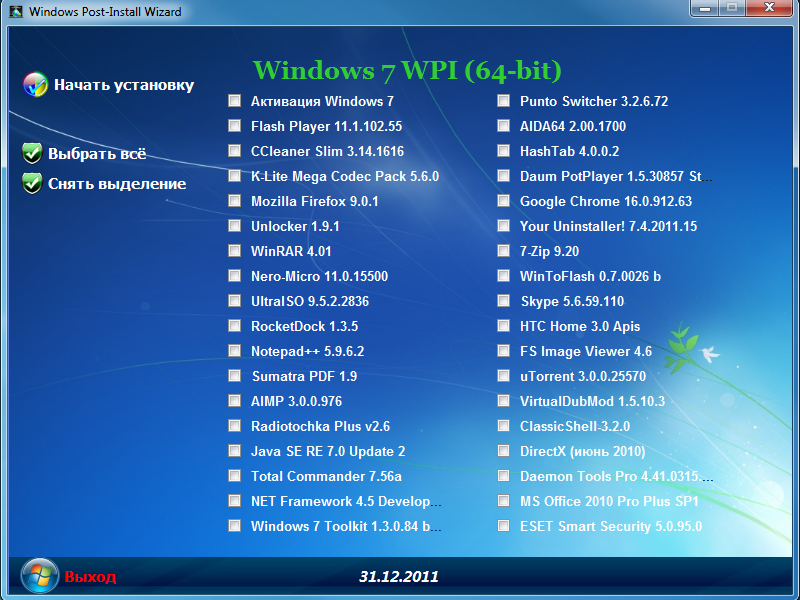Select Mozilla Firefox 9.0.1 checkbox
This screenshot has width=800, height=600.
coord(234,201)
